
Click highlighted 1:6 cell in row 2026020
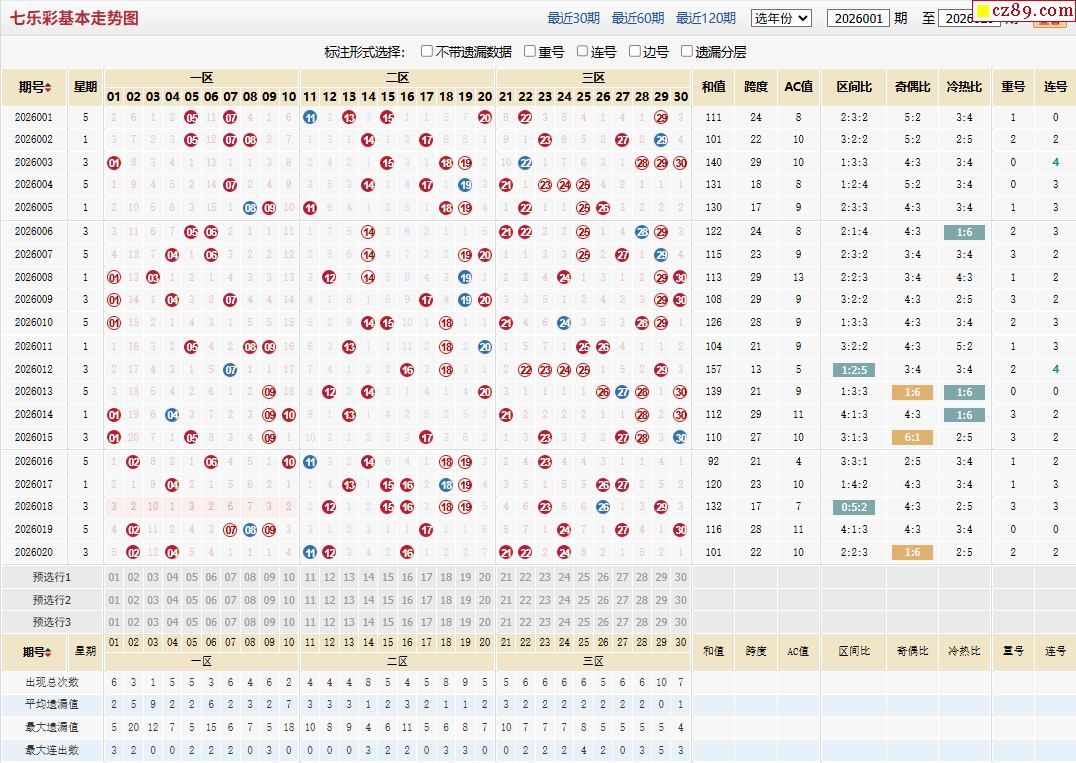coord(912,552)
